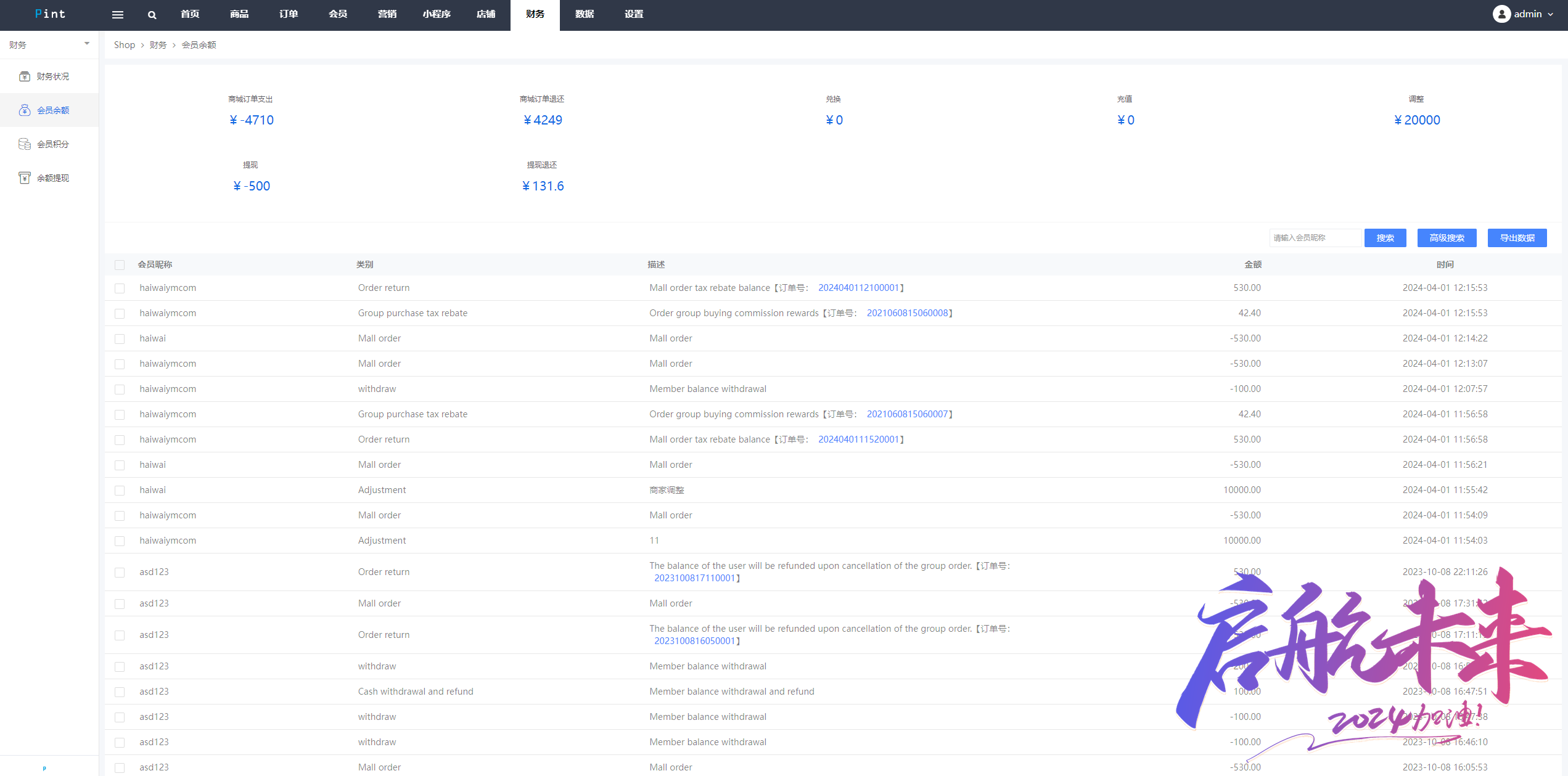Click the 会员余额 breadcrumb item
The height and width of the screenshot is (776, 1568).
point(199,45)
